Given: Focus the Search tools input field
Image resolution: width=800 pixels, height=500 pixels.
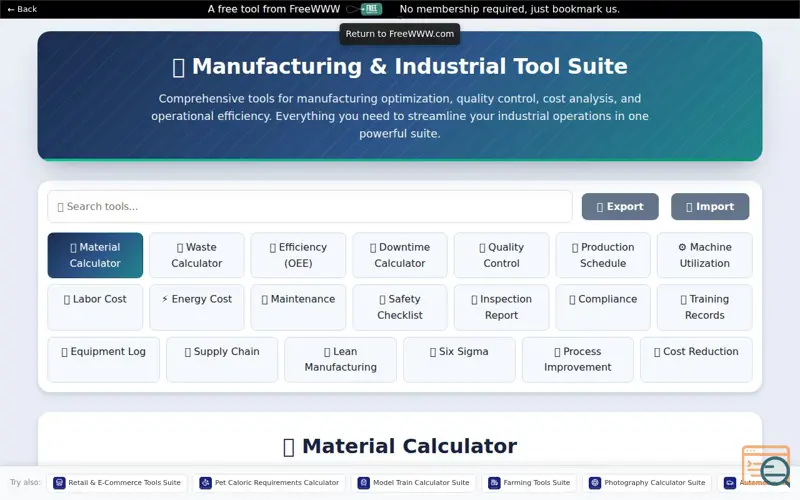Looking at the screenshot, I should (x=310, y=207).
